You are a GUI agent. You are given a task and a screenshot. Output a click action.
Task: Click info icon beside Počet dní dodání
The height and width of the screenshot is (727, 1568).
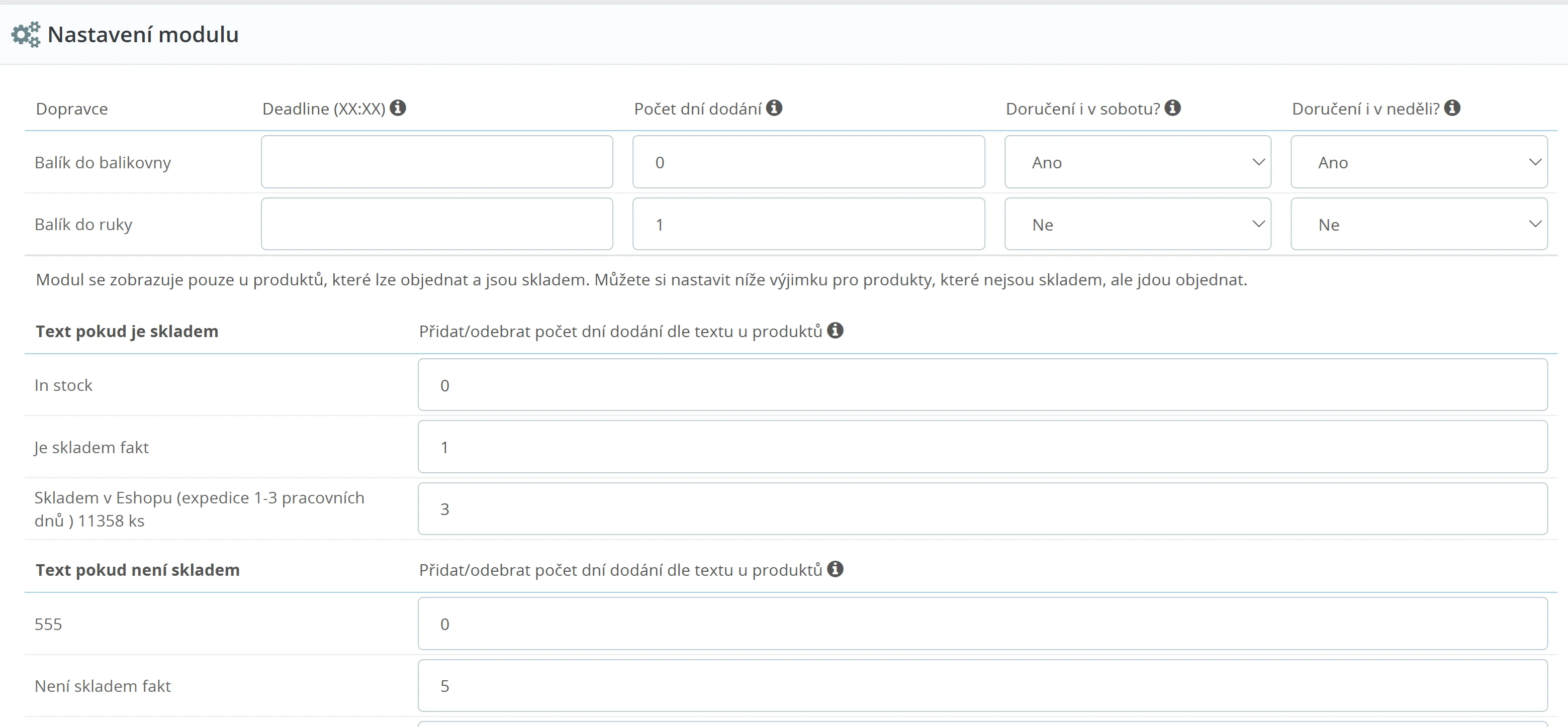click(774, 108)
